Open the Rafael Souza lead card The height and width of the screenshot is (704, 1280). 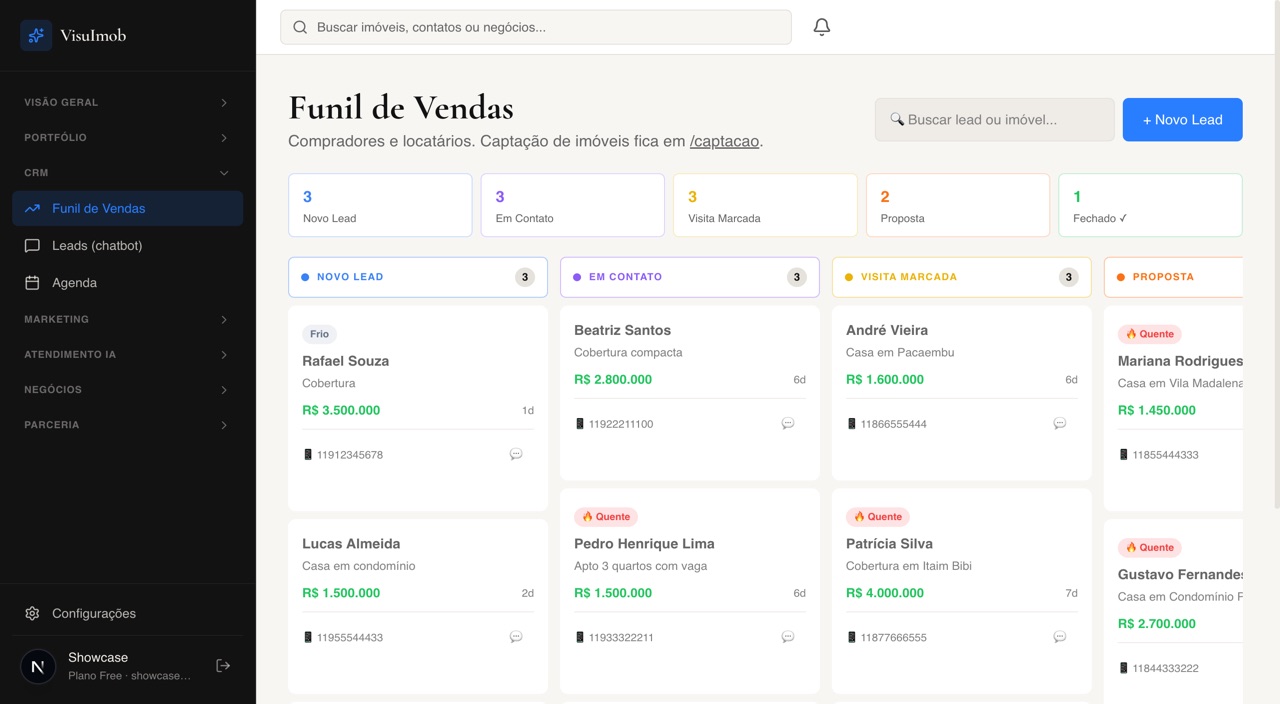[x=418, y=408]
